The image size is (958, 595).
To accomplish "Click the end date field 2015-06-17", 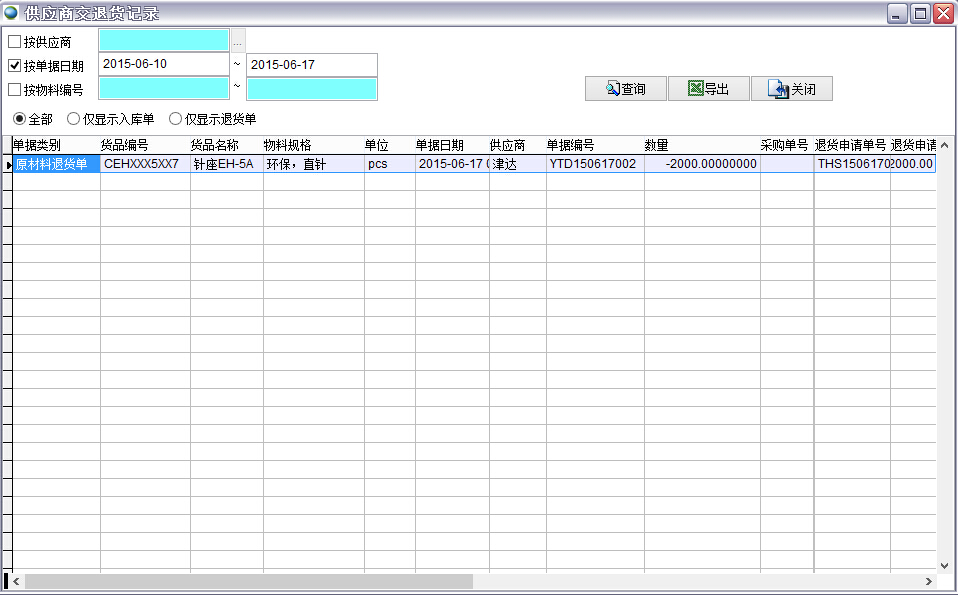I will (311, 65).
